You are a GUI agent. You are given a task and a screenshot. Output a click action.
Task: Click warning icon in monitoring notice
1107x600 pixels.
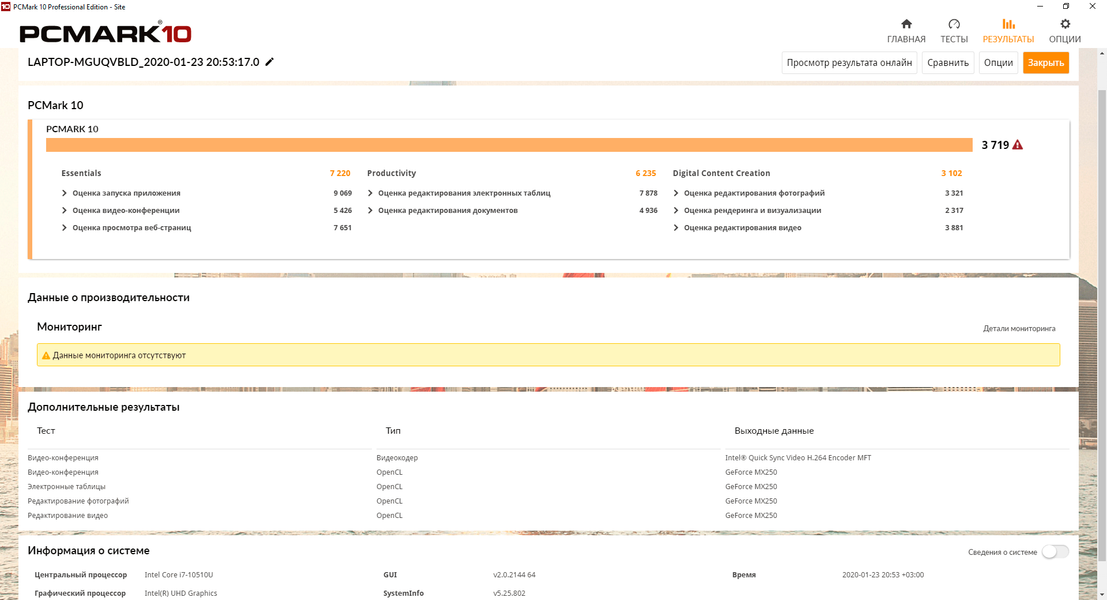46,356
